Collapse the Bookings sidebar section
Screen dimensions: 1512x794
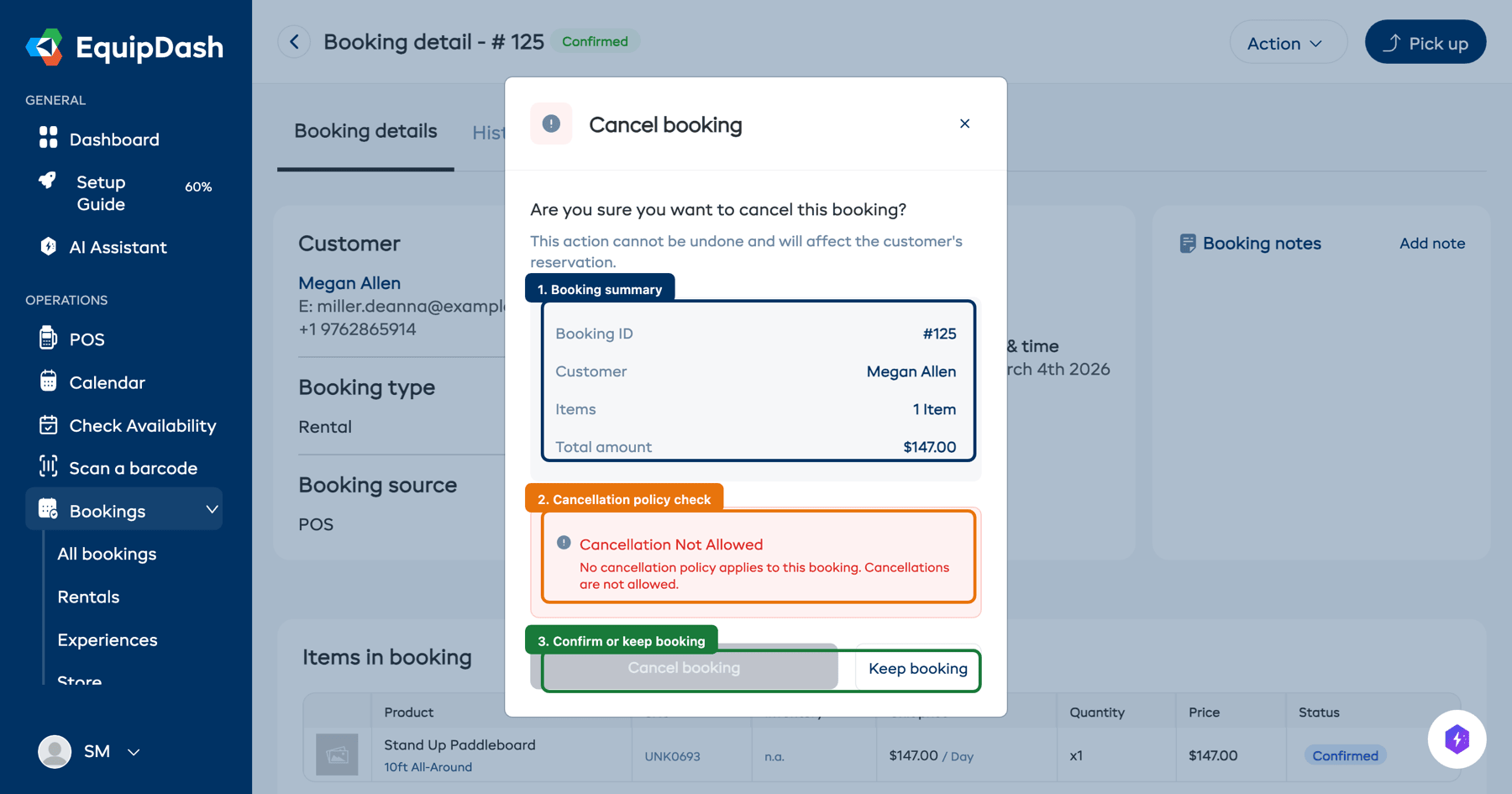213,509
